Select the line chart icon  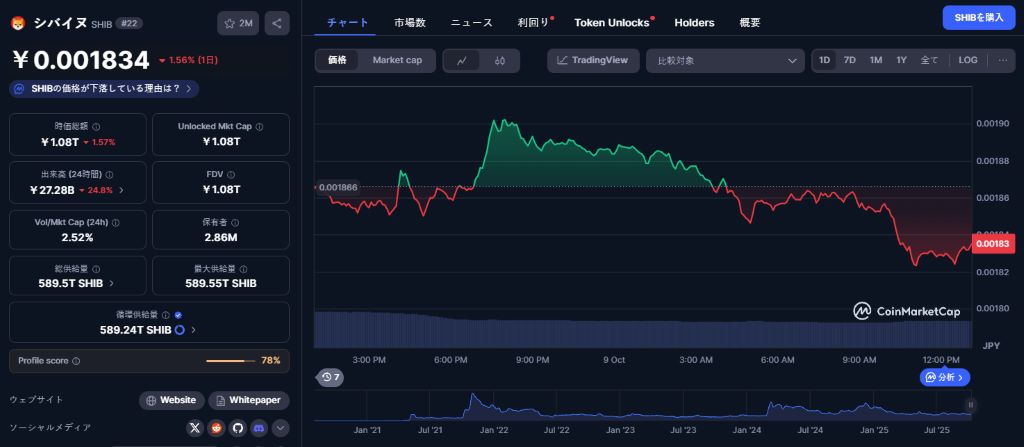(462, 61)
